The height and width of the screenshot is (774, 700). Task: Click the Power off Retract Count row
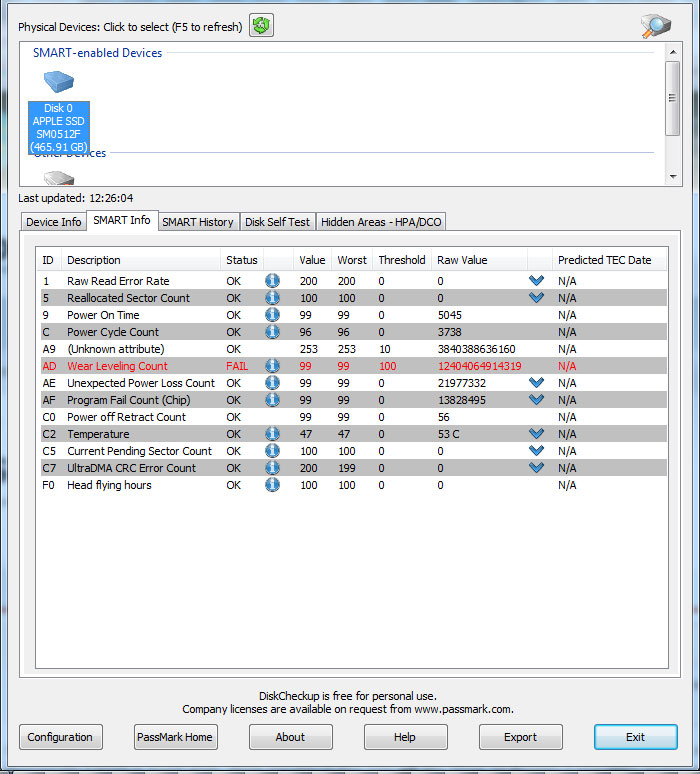(x=353, y=417)
